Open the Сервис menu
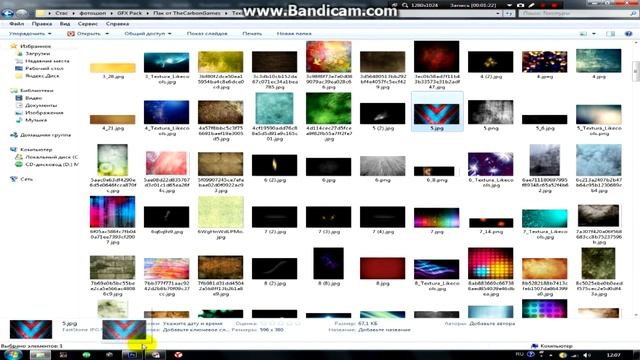The width and height of the screenshot is (640, 360). pos(87,24)
